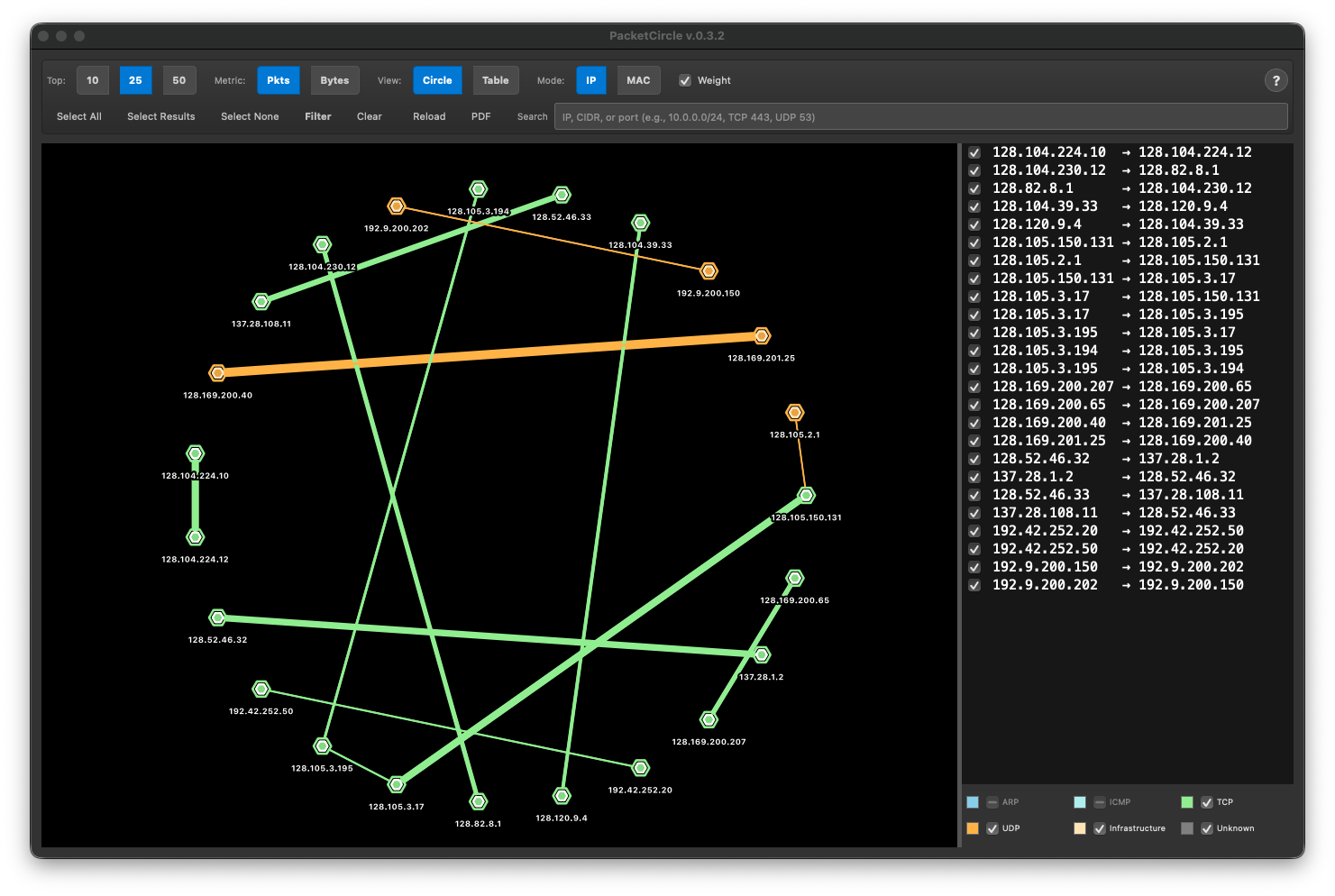Viewport: 1335px width, 896px height.
Task: Click the 128.82.8.1 node hexagon
Action: click(479, 801)
